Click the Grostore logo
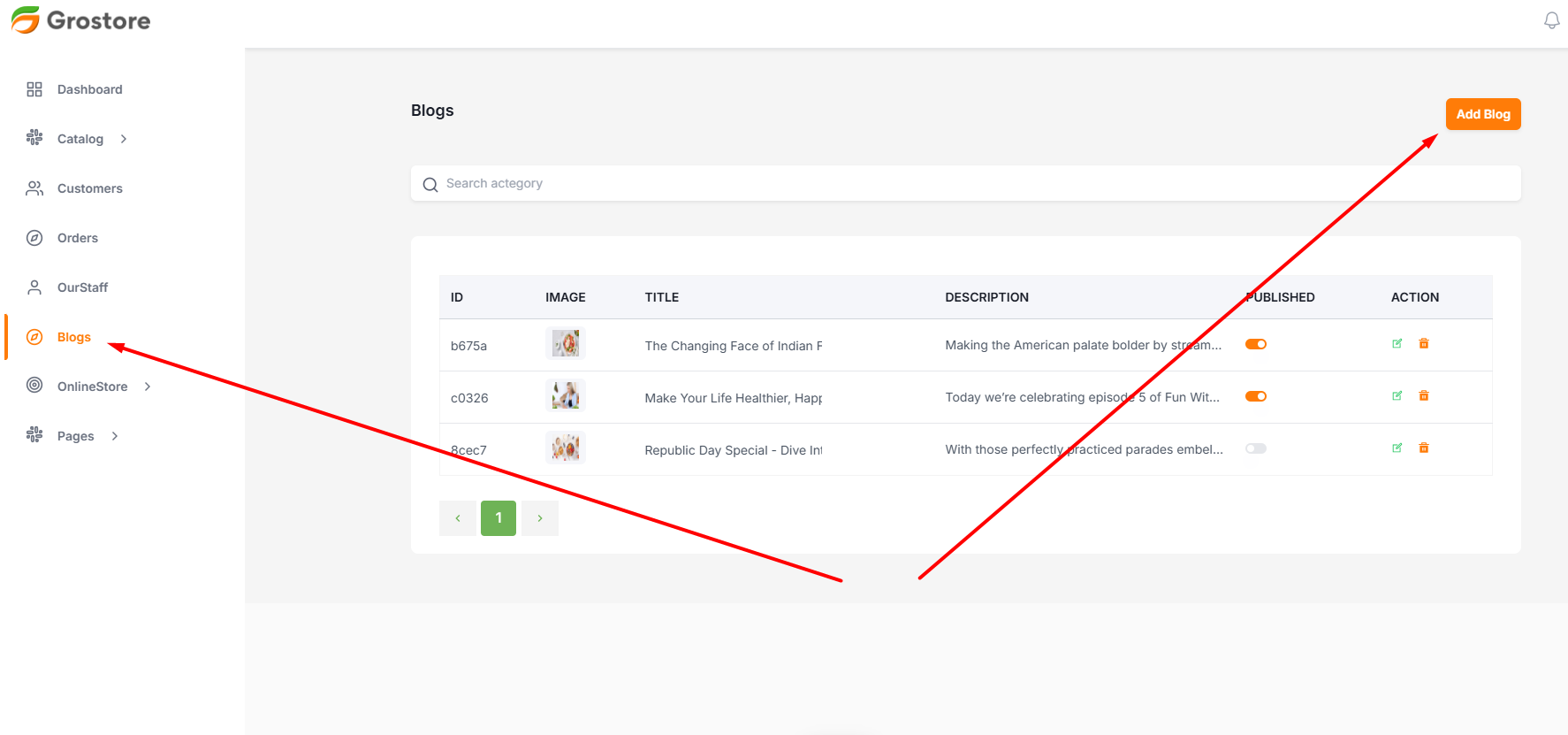The height and width of the screenshot is (735, 1568). (81, 20)
